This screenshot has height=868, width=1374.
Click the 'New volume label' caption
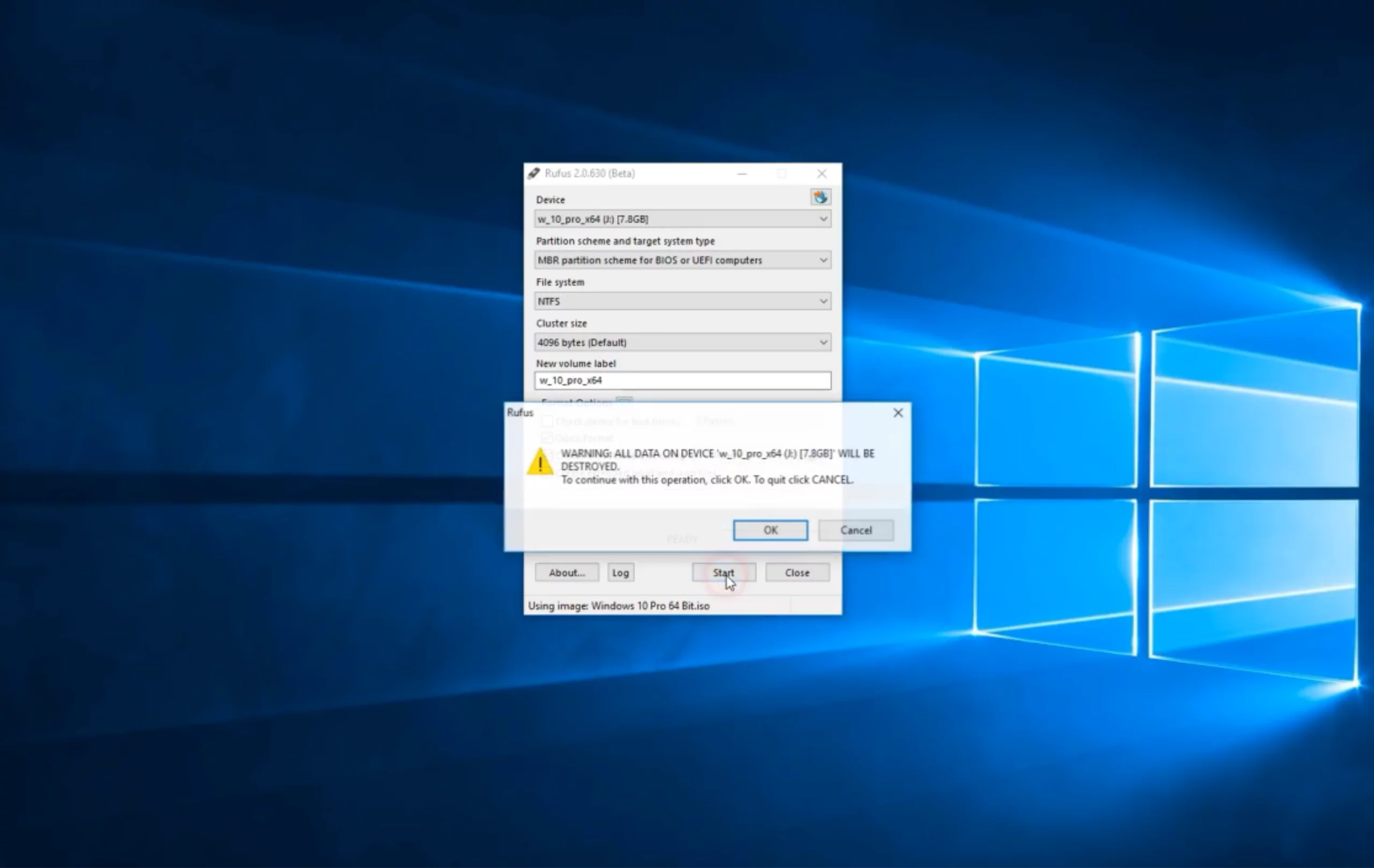pyautogui.click(x=576, y=363)
